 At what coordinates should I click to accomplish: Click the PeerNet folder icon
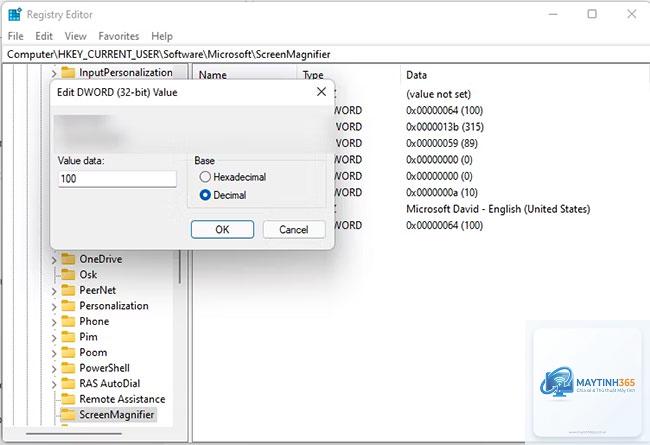pos(68,290)
